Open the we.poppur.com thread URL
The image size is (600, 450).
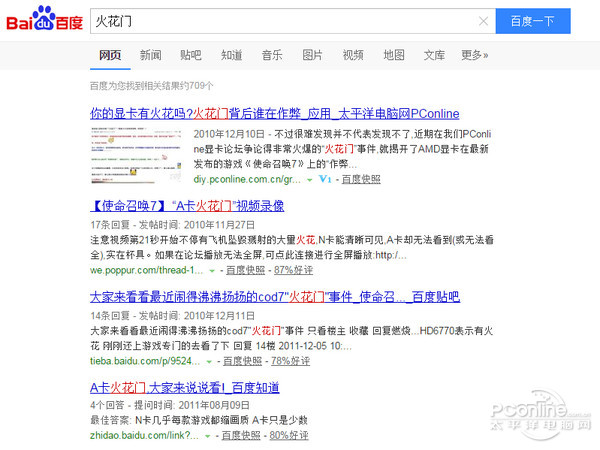[147, 270]
